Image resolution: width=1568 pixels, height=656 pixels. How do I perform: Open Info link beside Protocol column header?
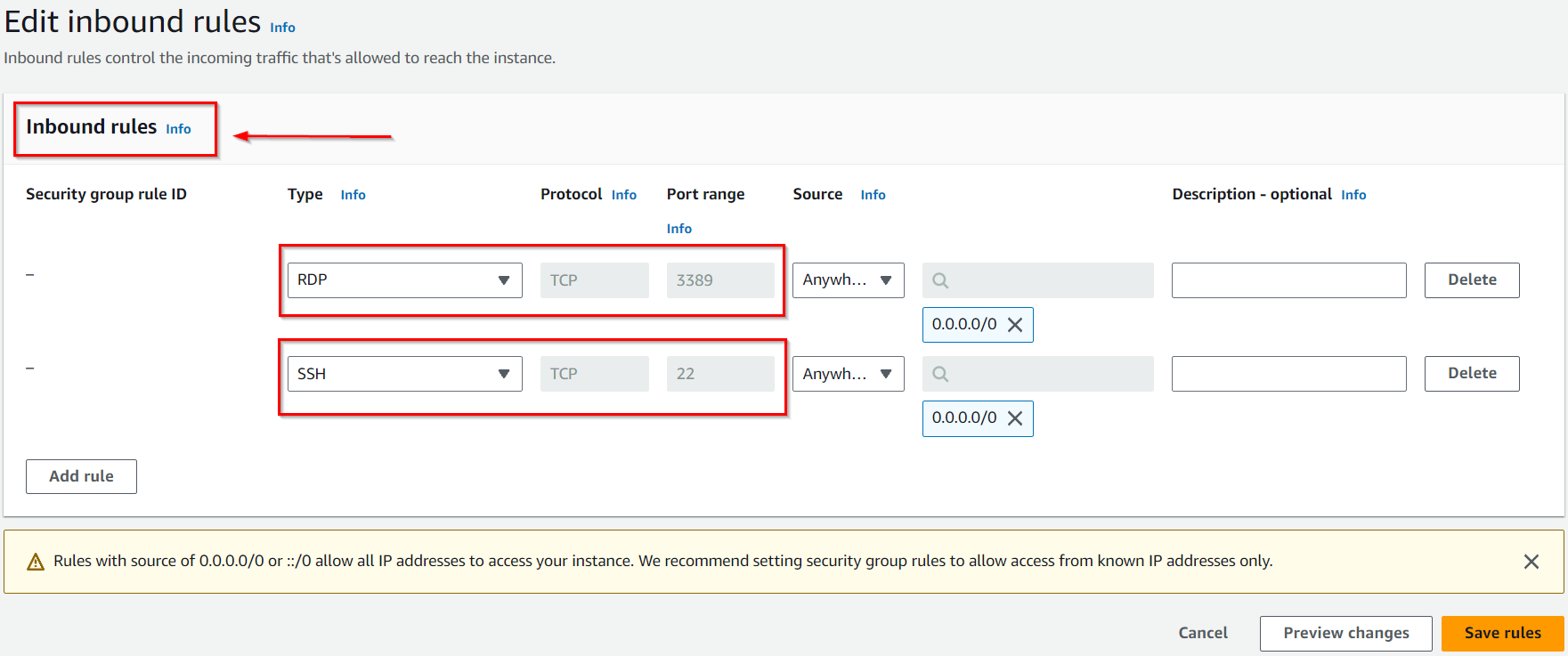(x=623, y=195)
